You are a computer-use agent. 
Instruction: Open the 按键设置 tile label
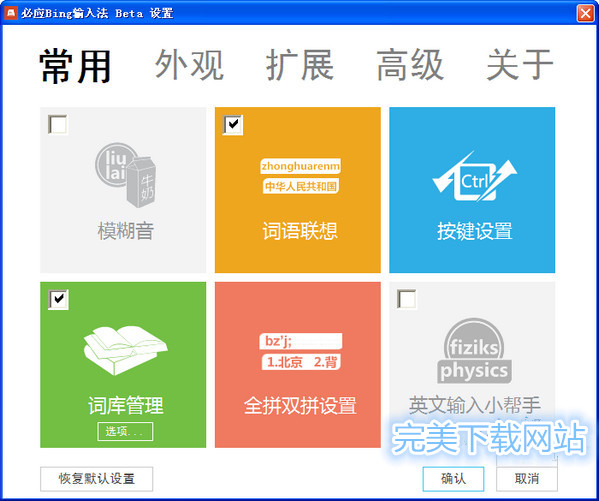[474, 231]
